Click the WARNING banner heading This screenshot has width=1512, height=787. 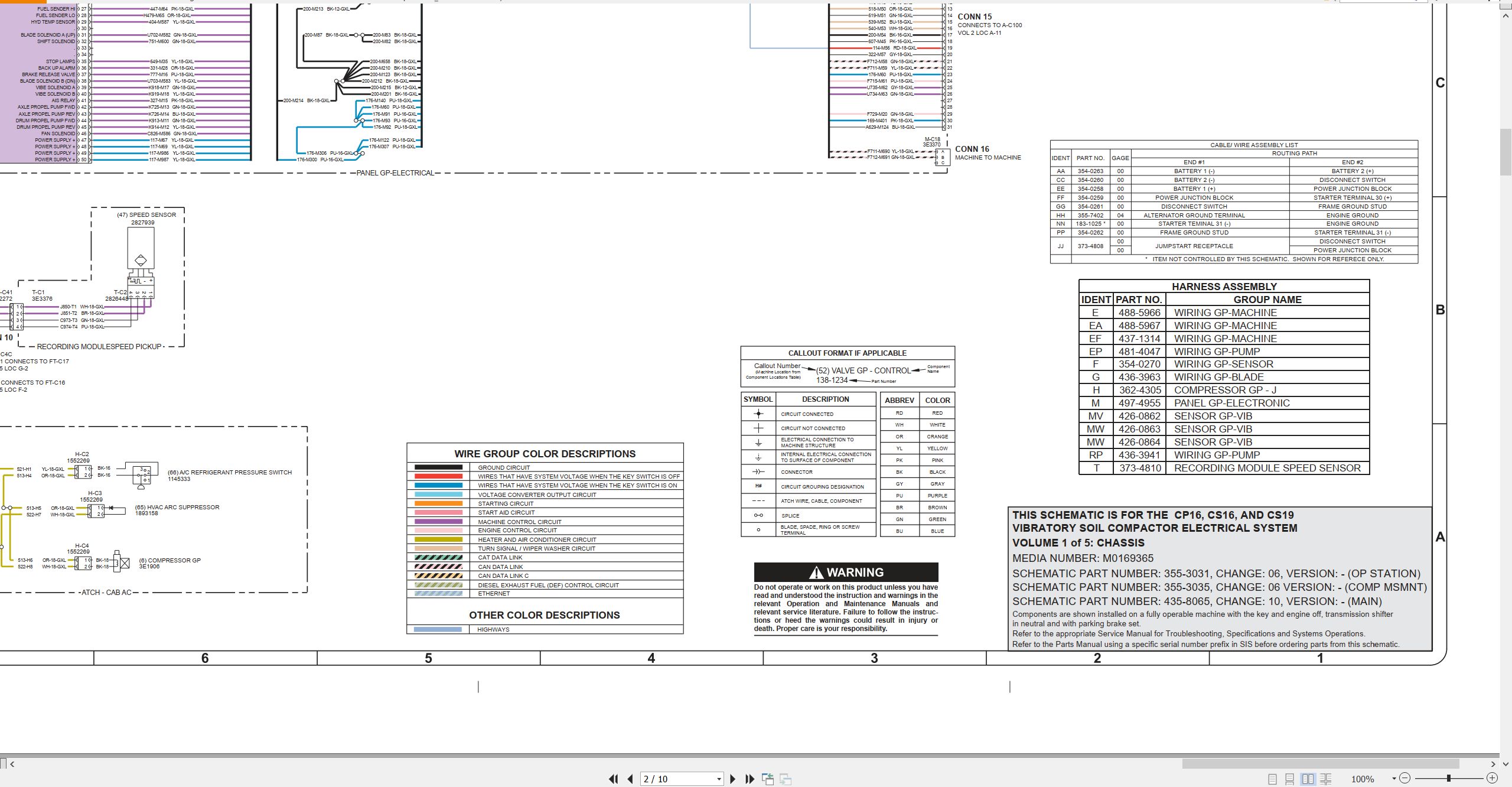click(x=846, y=572)
